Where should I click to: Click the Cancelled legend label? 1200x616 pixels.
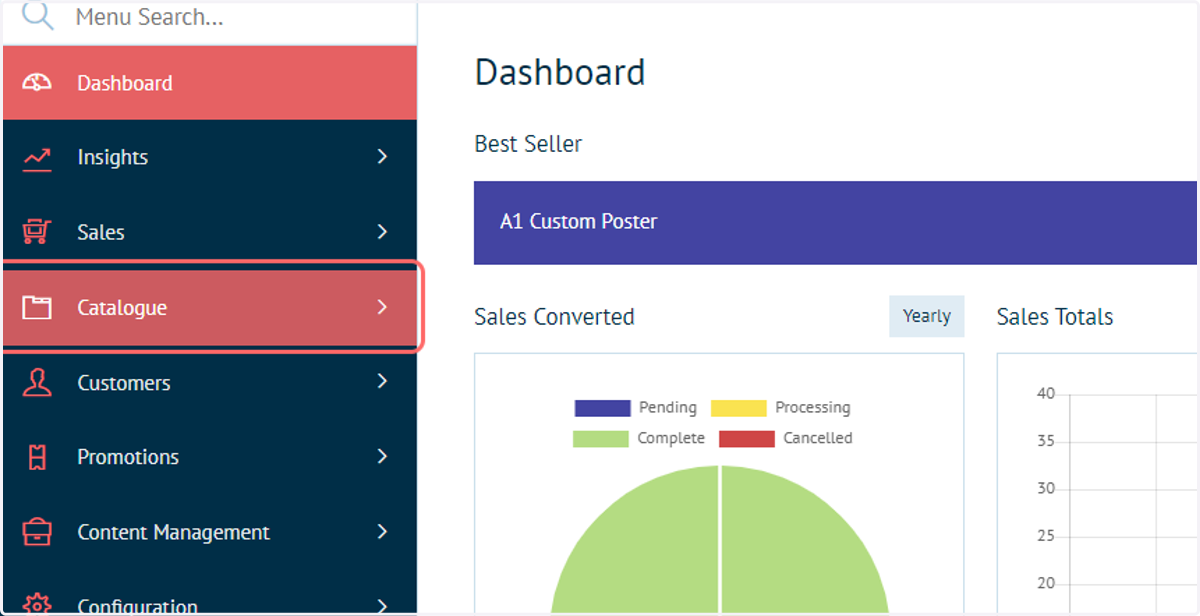click(818, 438)
